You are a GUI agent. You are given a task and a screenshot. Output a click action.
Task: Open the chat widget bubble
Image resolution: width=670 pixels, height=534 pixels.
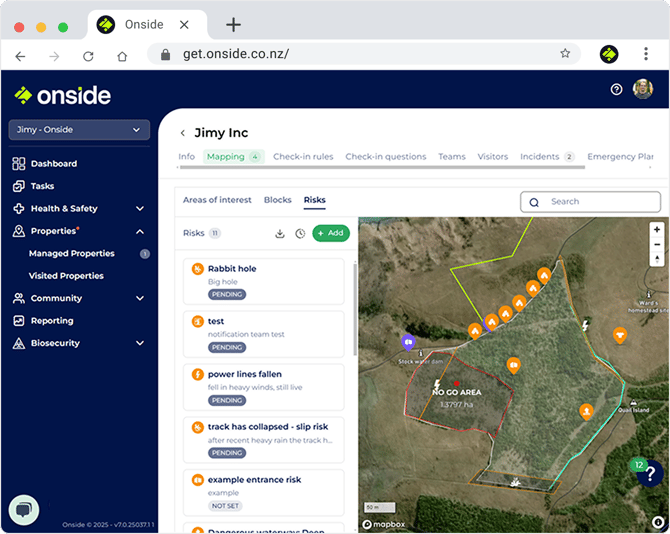(x=24, y=510)
